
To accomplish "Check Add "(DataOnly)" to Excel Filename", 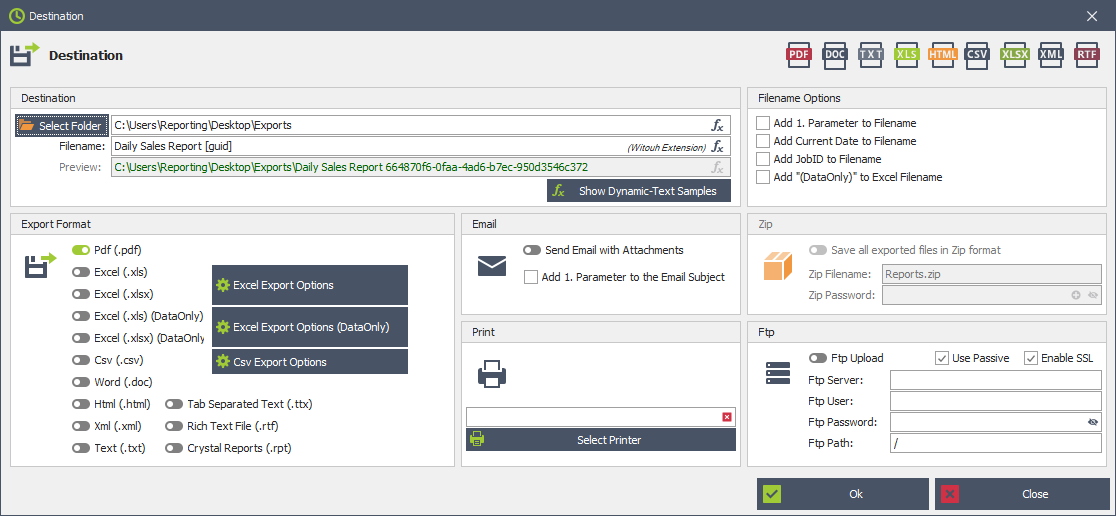I will click(x=763, y=177).
